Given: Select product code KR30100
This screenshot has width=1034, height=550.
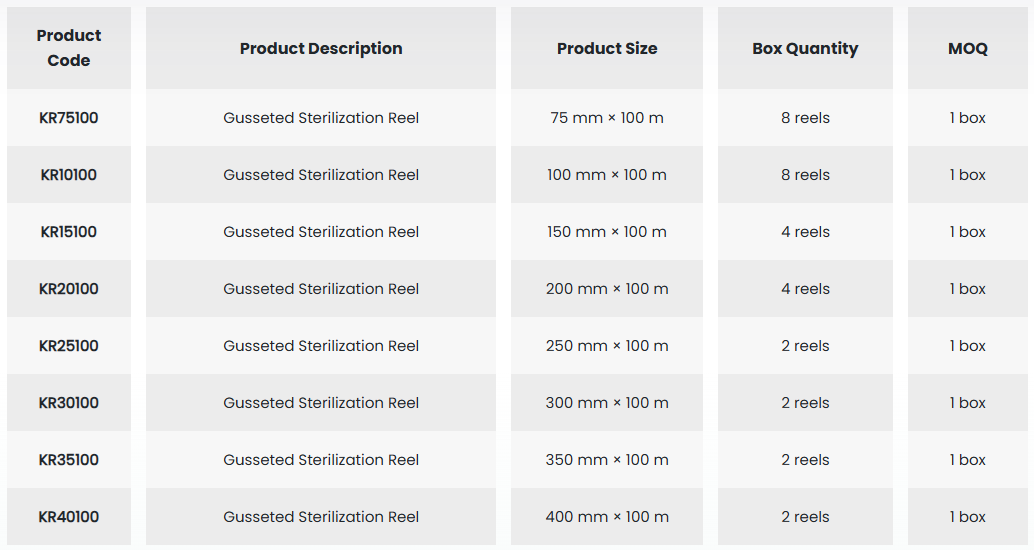Looking at the screenshot, I should [x=69, y=403].
